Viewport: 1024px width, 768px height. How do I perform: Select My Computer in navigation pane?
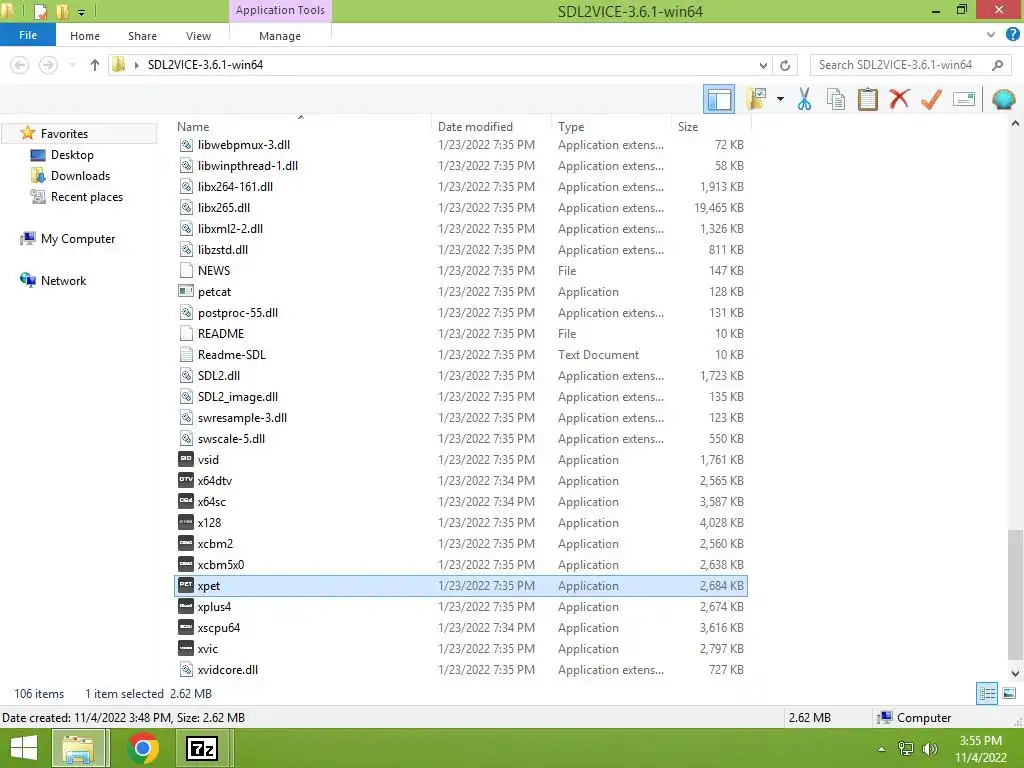(x=78, y=238)
